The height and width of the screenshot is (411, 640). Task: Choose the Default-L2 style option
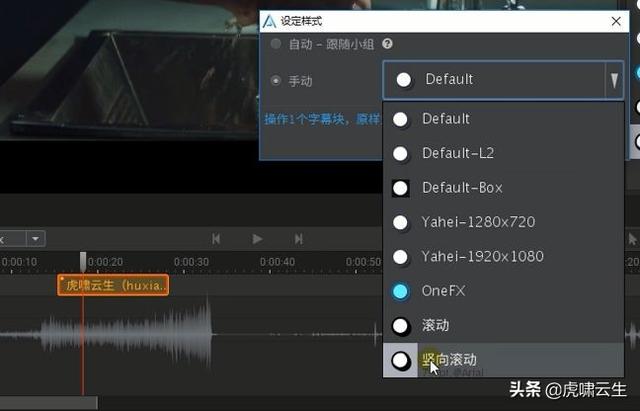[x=503, y=153]
